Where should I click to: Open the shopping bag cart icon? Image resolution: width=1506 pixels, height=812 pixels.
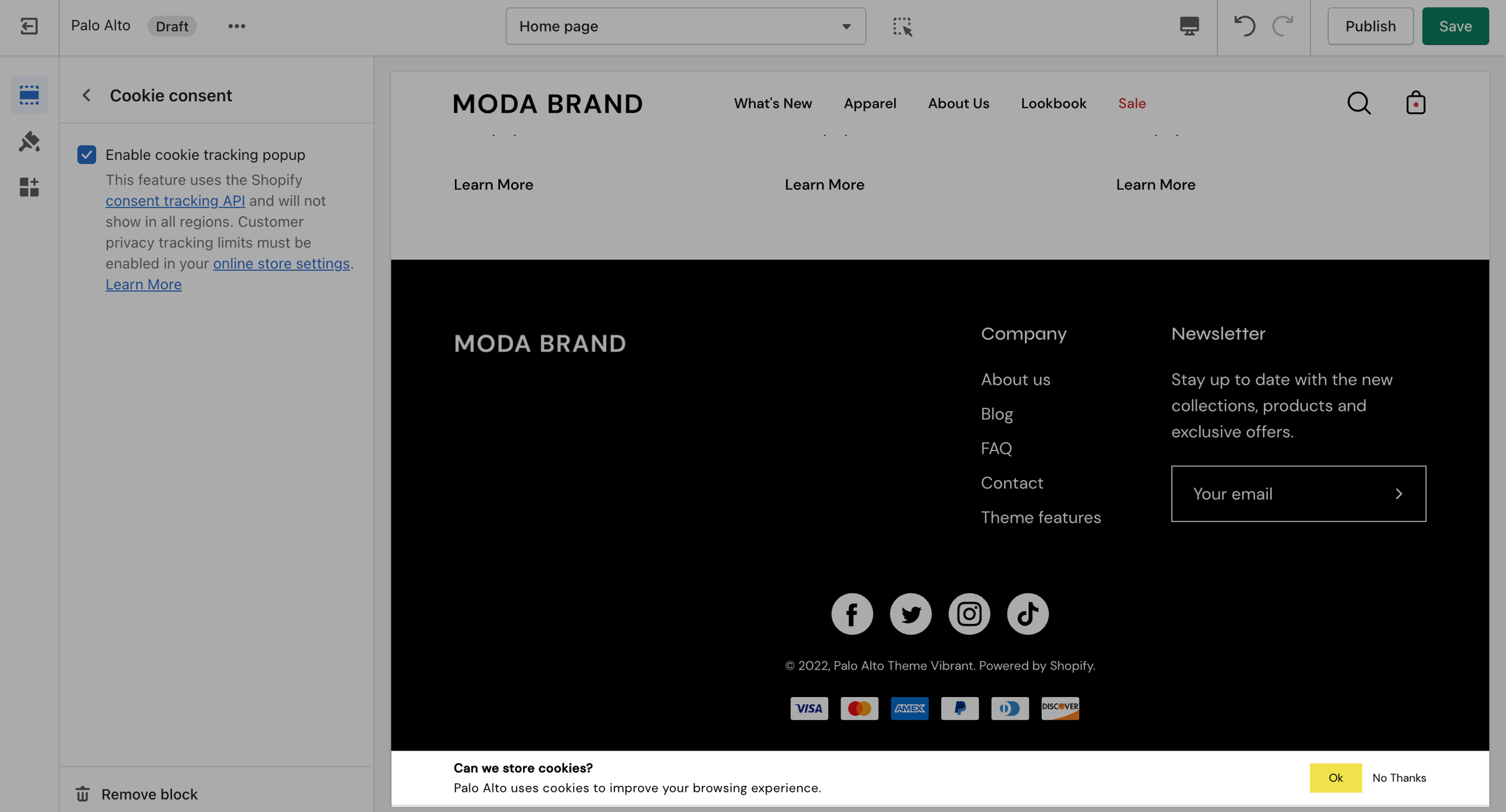tap(1415, 103)
